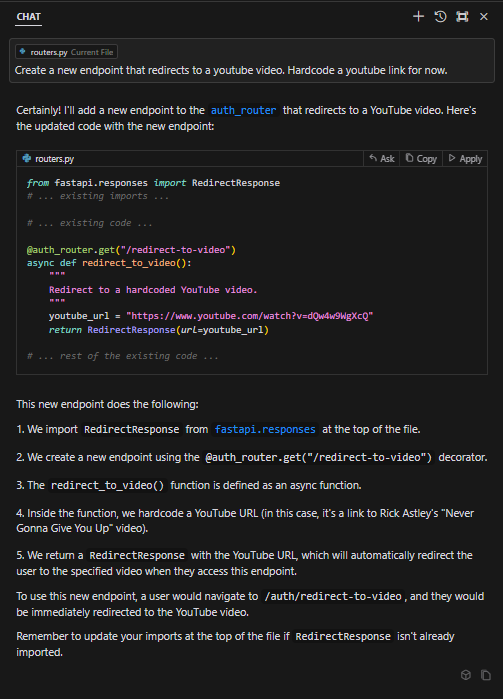The image size is (503, 699).
Task: Click the /auth/redirect-to-video path text
Action: [x=333, y=596]
